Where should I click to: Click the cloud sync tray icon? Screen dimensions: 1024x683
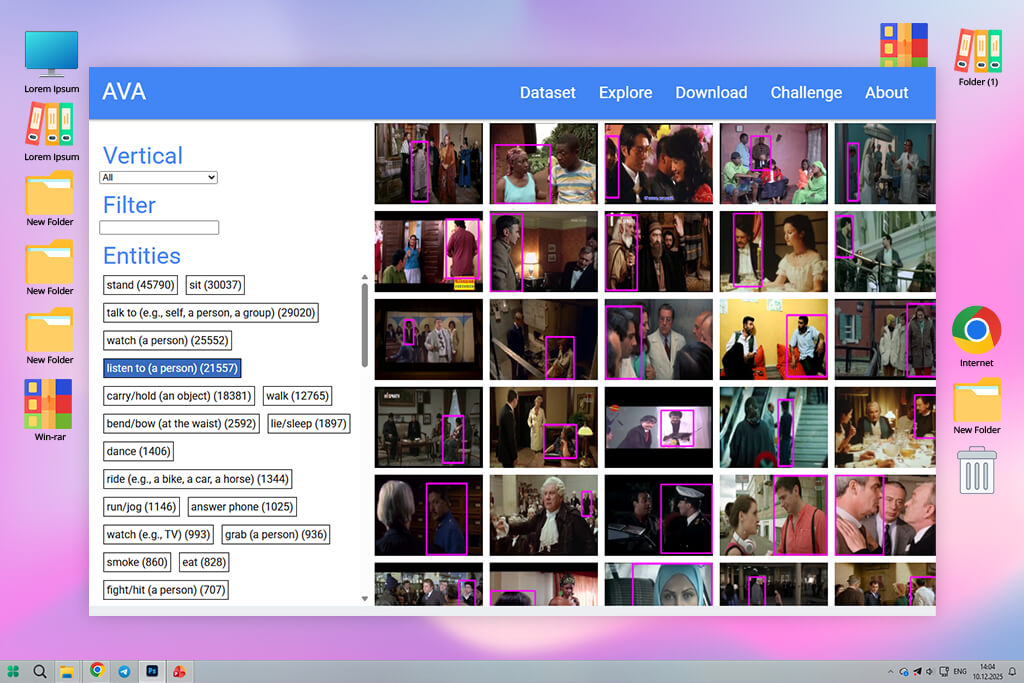904,671
